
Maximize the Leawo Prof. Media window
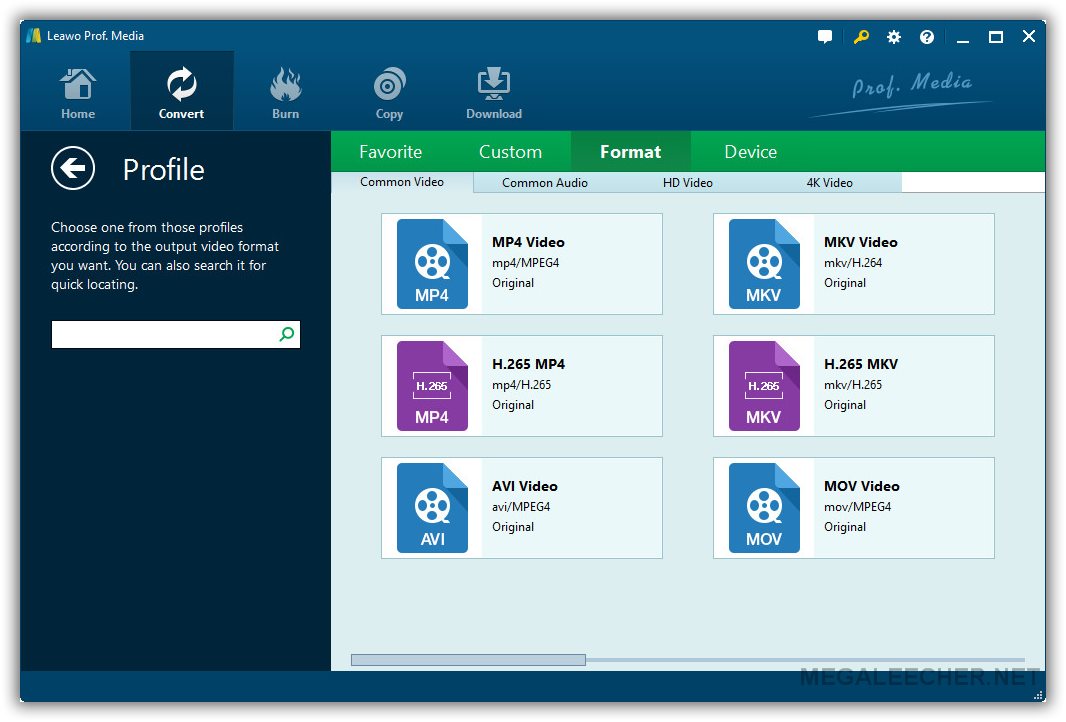(995, 37)
